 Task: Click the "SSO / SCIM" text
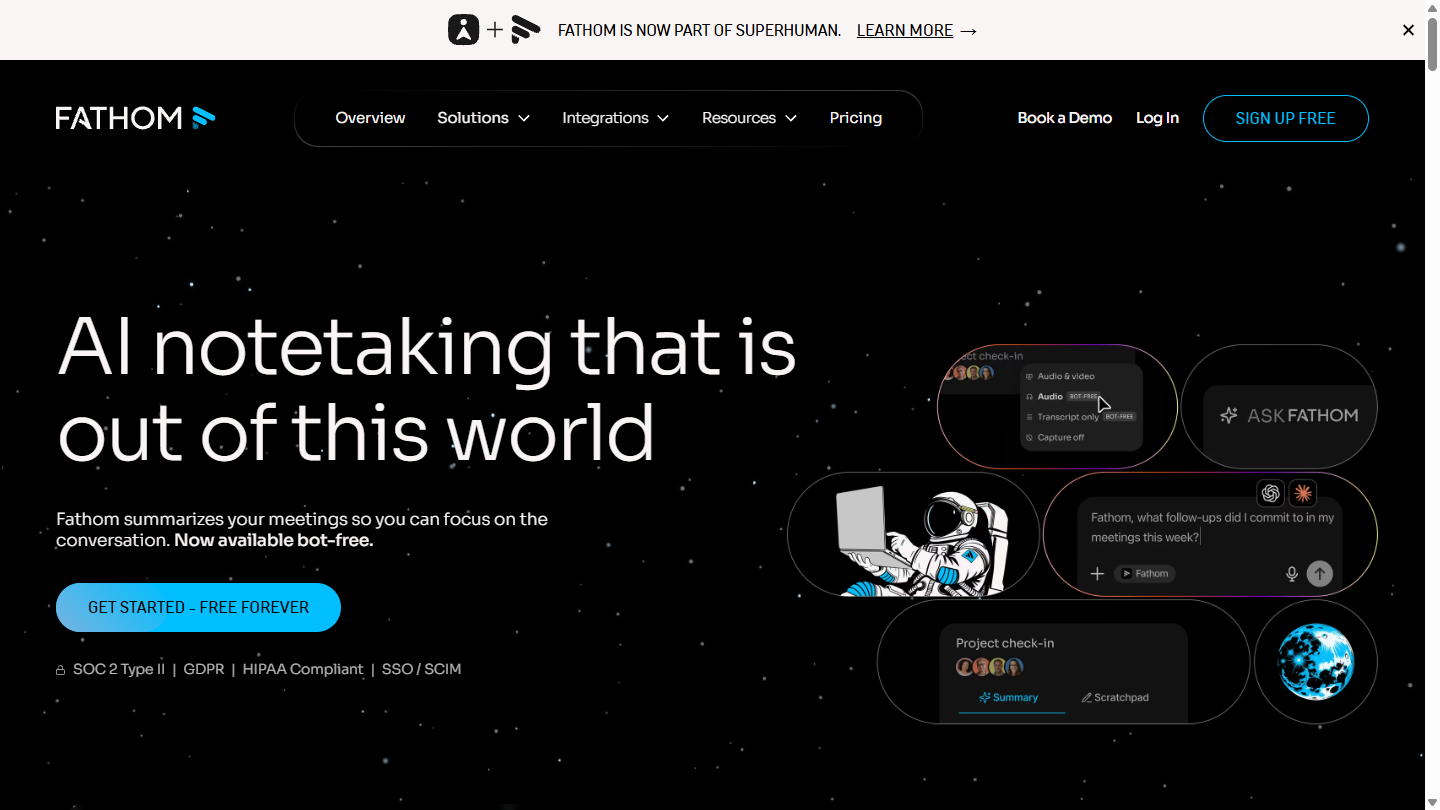(x=422, y=669)
